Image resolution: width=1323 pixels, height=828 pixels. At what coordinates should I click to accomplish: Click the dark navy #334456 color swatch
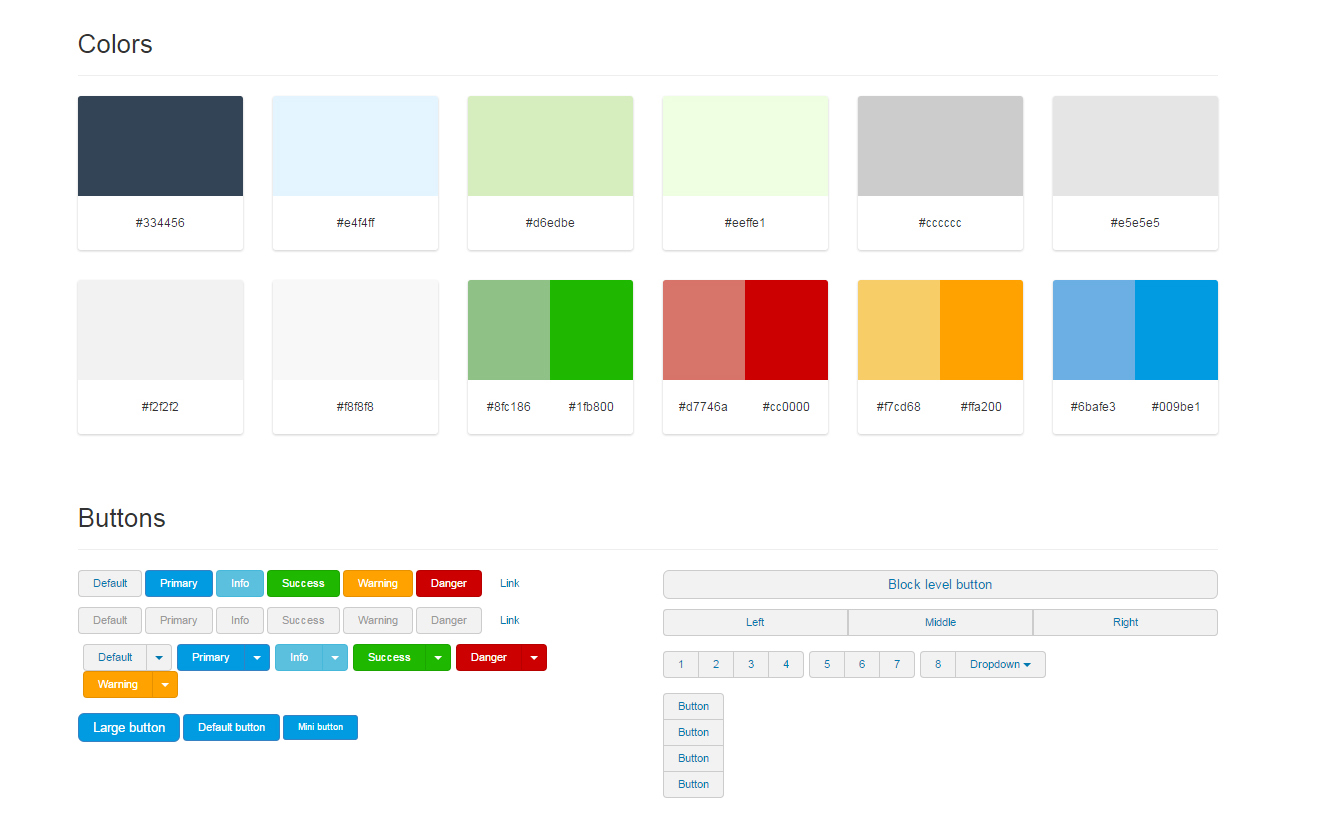[160, 146]
